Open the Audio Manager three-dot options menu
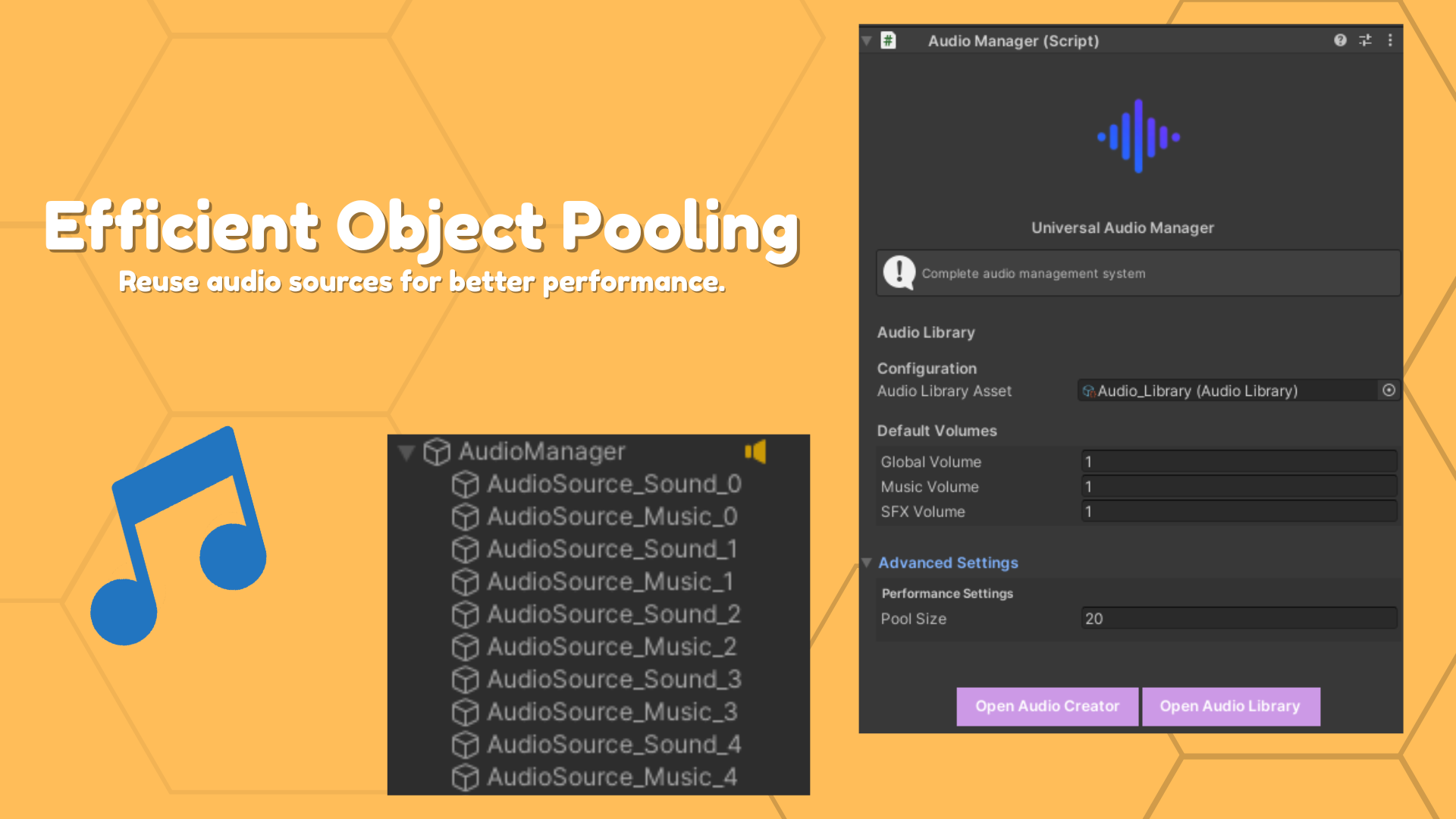The height and width of the screenshot is (819, 1456). click(x=1390, y=40)
